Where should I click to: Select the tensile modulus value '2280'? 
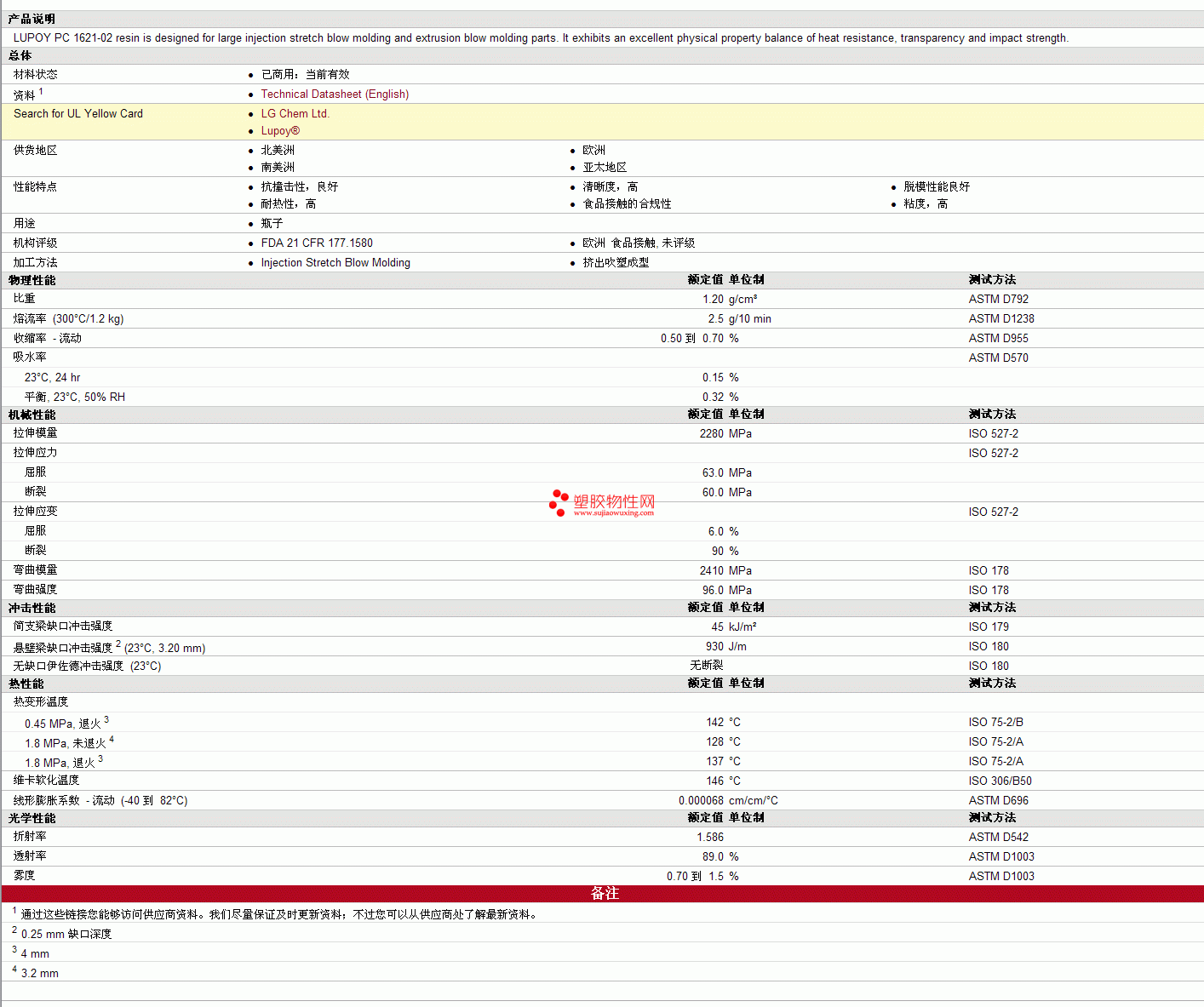712,434
